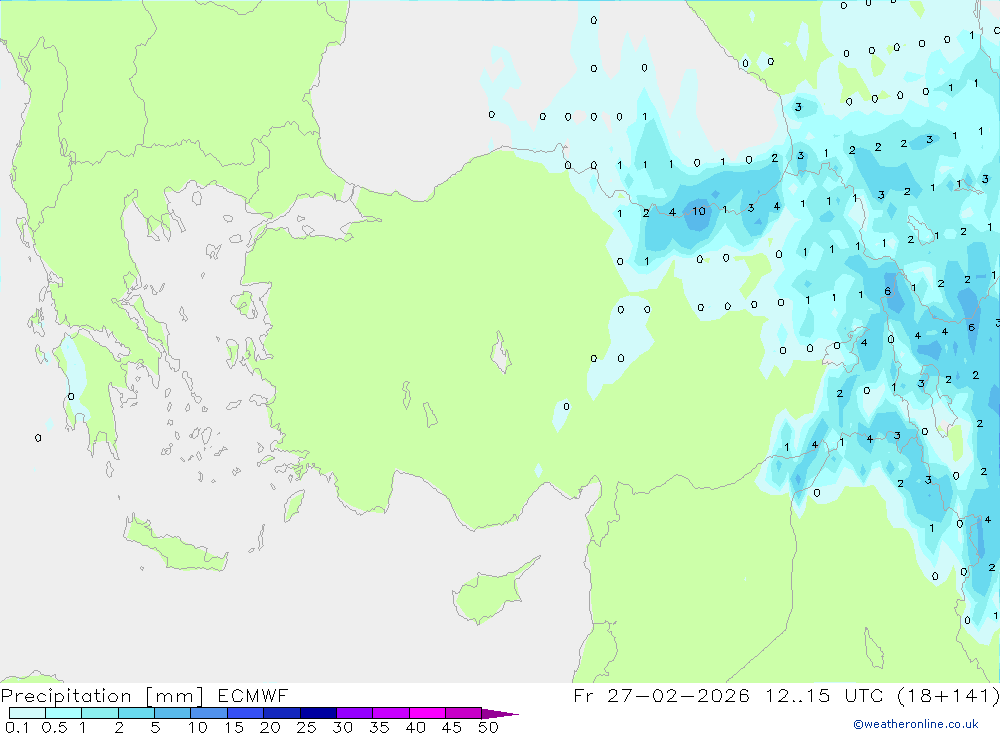The image size is (1000, 733).
Task: Select the 35–40 mm legend color swatch
Action: coord(390,713)
